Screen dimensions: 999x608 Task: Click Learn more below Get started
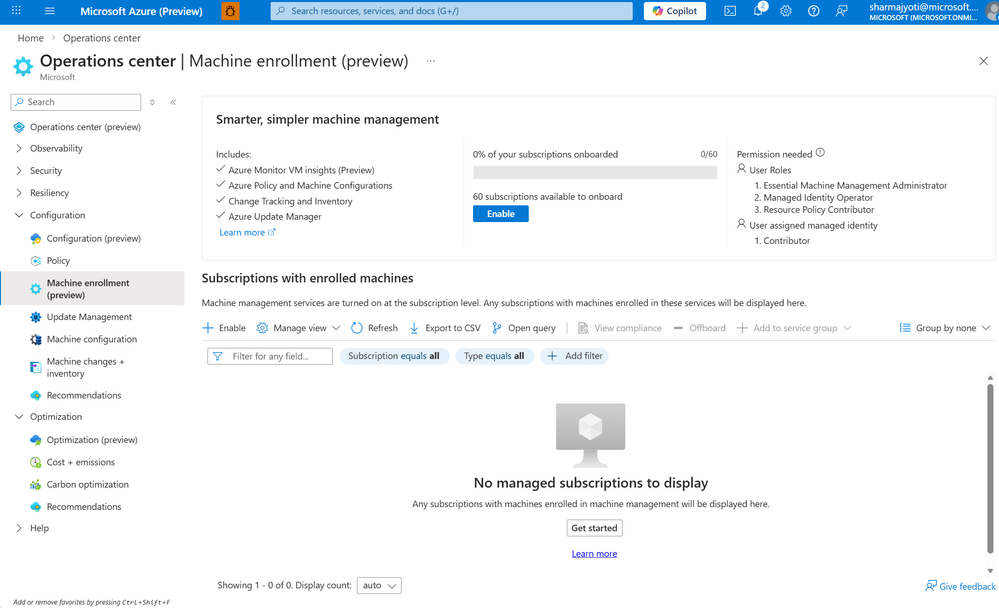click(594, 554)
